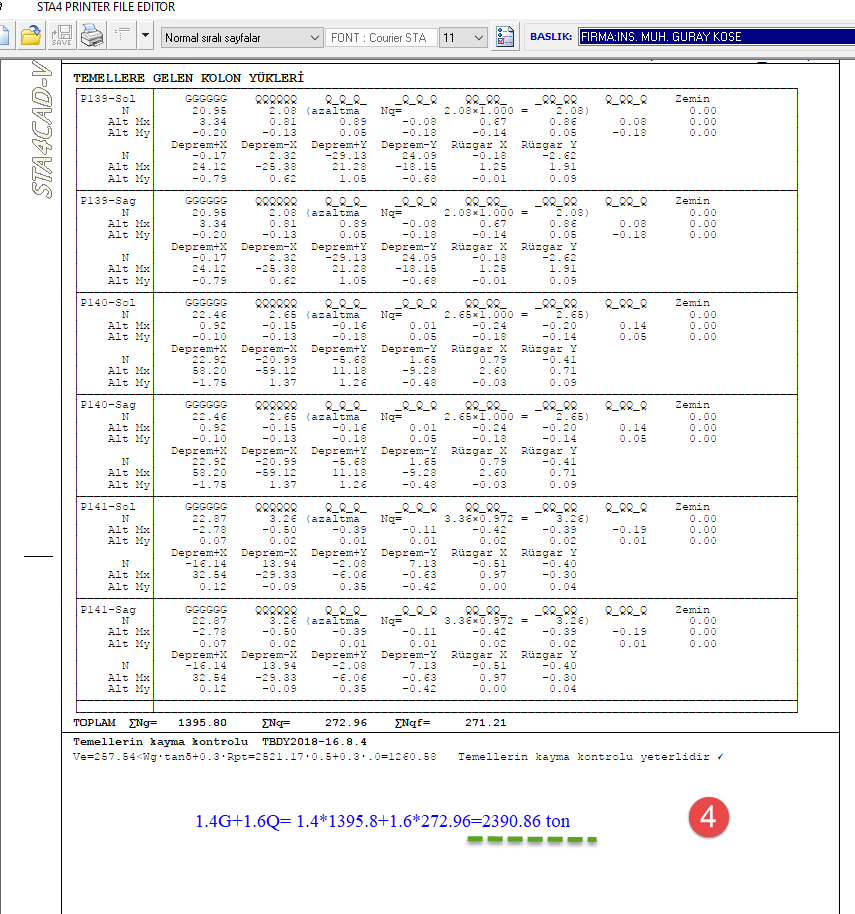The width and height of the screenshot is (855, 914).
Task: Click the new blank document icon
Action: pos(5,37)
